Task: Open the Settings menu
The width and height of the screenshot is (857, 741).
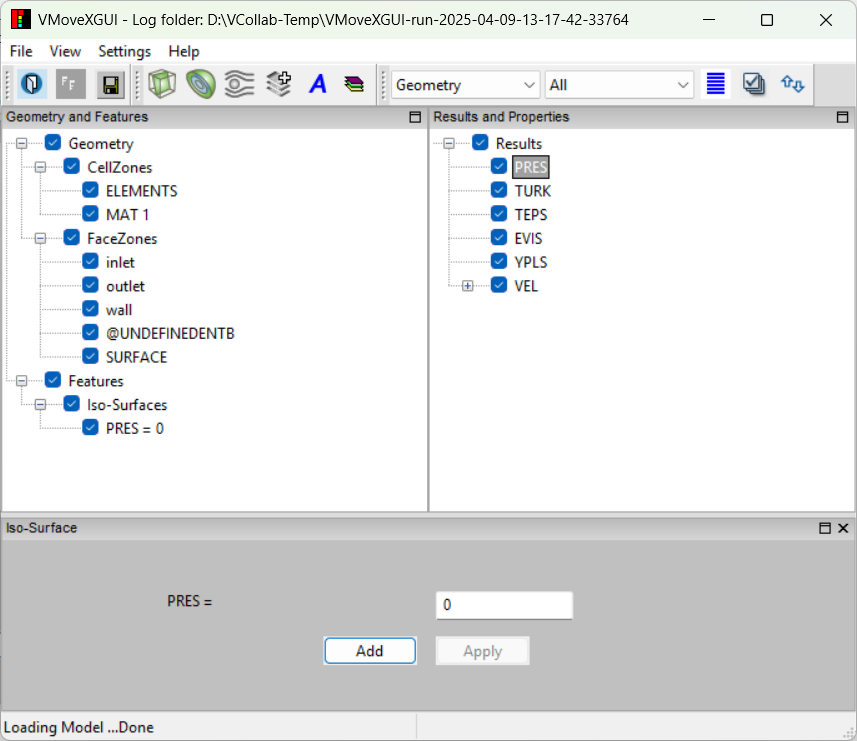Action: 125,51
